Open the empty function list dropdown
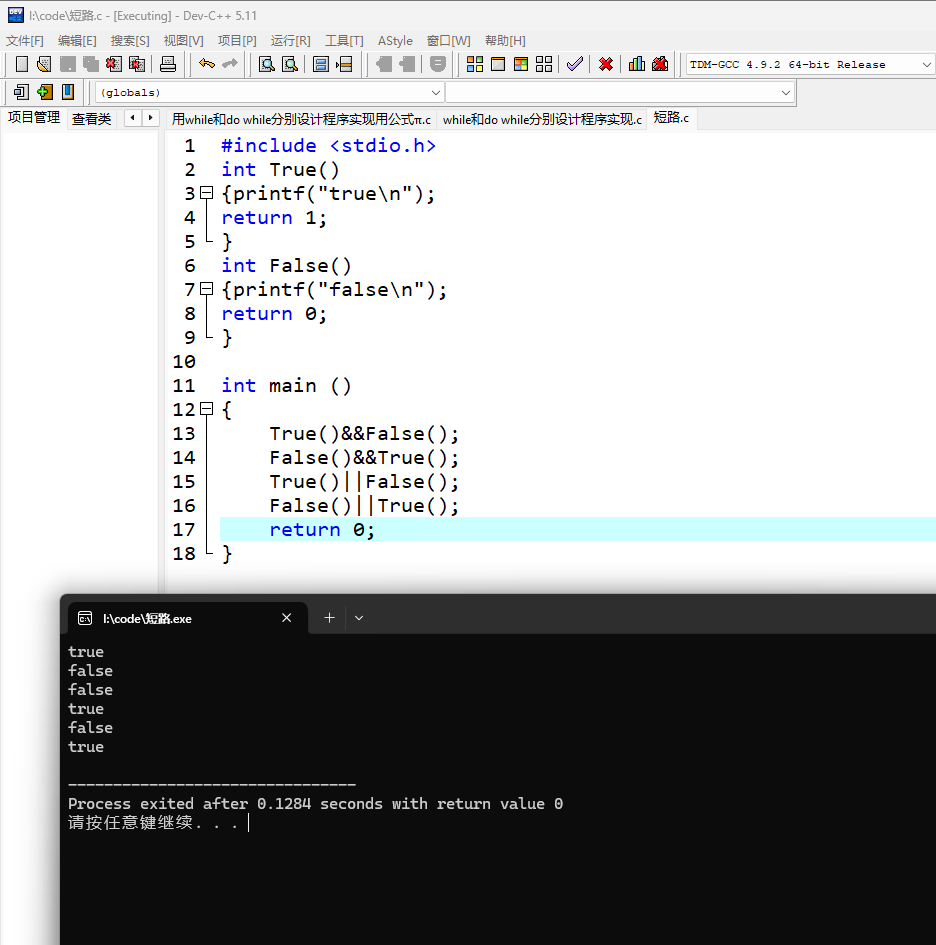Viewport: 936px width, 945px height. click(x=785, y=93)
